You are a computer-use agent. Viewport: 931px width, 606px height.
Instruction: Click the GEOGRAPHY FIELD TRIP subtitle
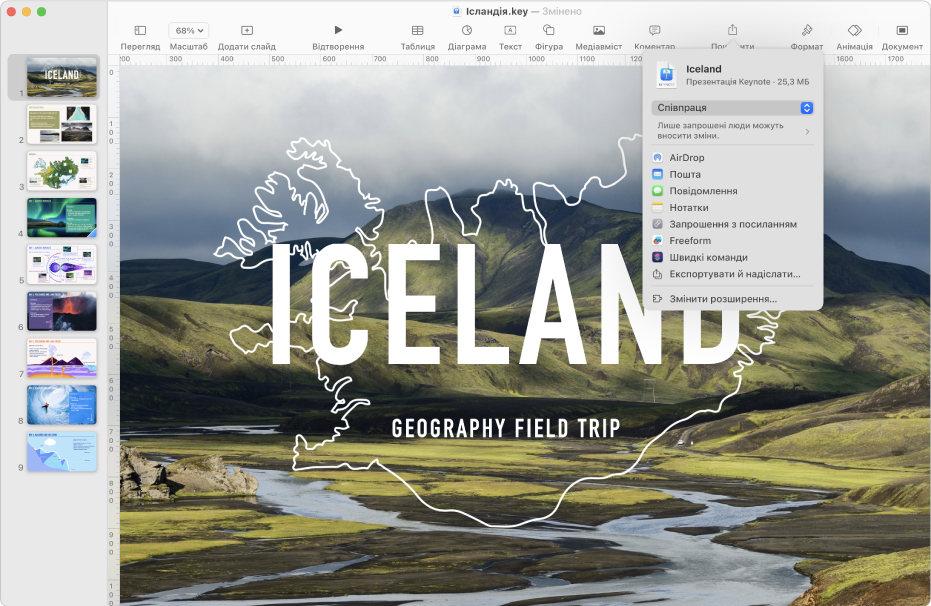pos(506,428)
